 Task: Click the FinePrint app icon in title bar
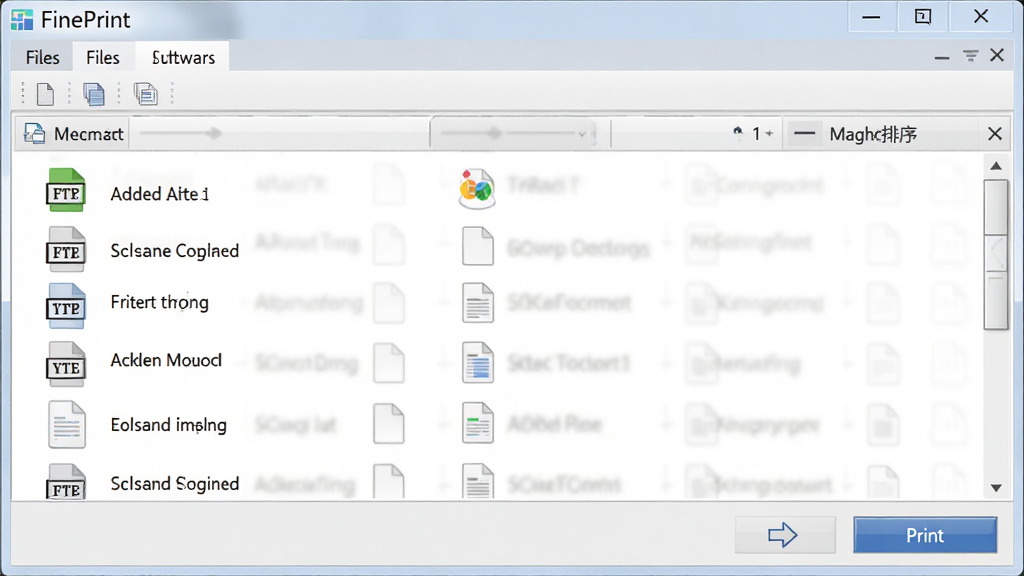22,20
